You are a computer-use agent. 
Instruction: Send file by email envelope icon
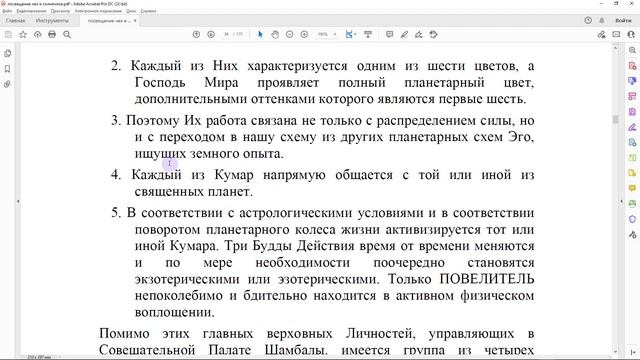click(616, 35)
